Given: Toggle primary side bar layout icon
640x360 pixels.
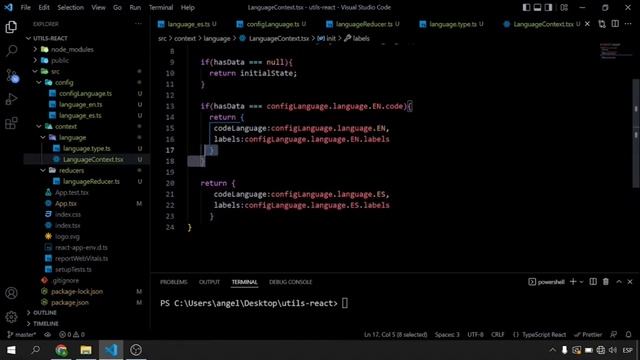Looking at the screenshot, I should click(527, 7).
